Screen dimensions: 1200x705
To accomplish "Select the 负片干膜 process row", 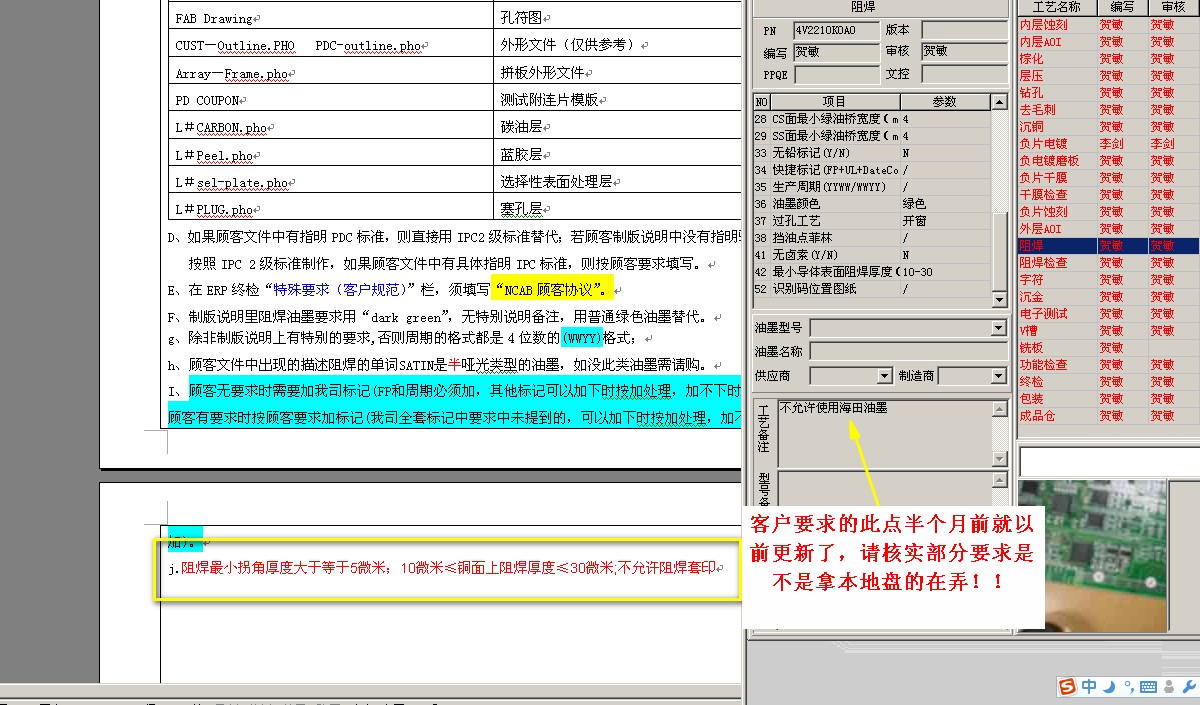I will (x=1107, y=177).
